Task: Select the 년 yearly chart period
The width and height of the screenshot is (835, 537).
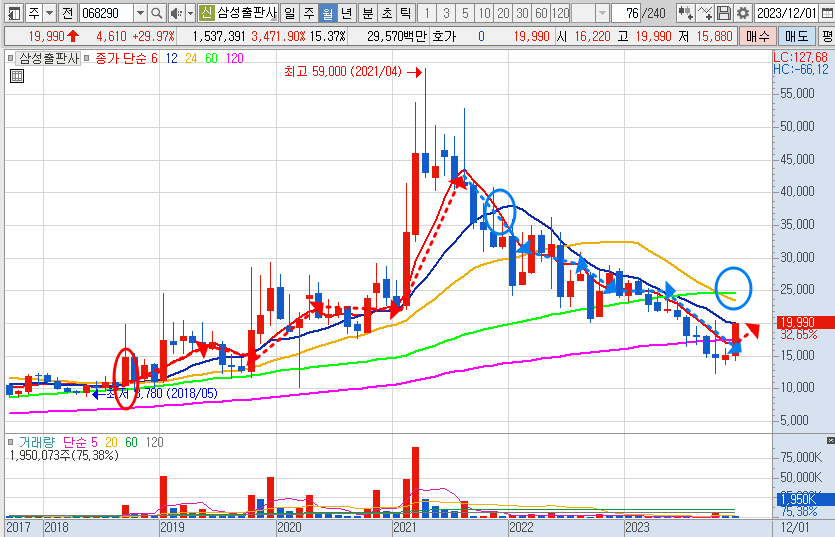Action: coord(347,13)
